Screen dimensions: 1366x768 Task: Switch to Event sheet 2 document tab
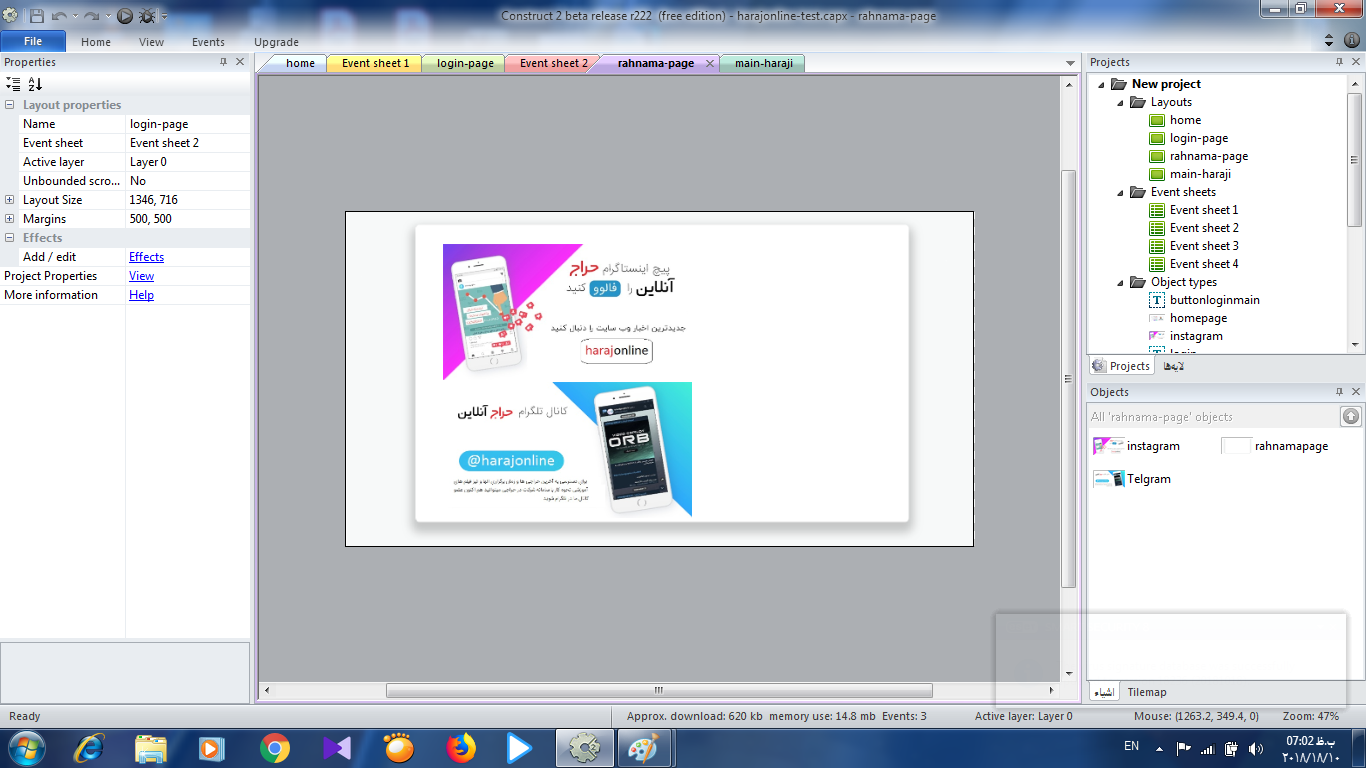pyautogui.click(x=554, y=63)
